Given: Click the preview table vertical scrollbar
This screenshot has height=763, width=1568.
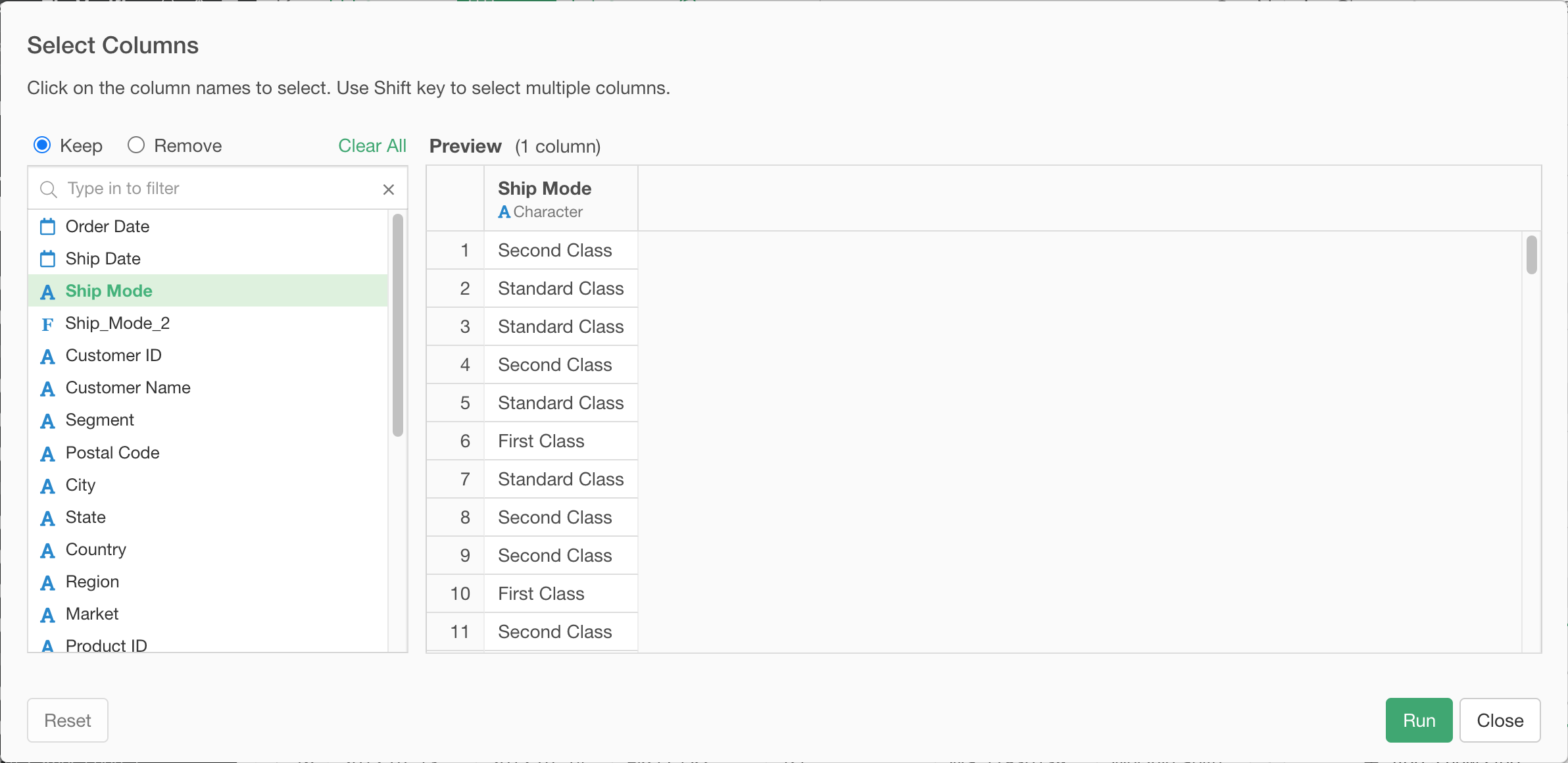Looking at the screenshot, I should (1532, 255).
